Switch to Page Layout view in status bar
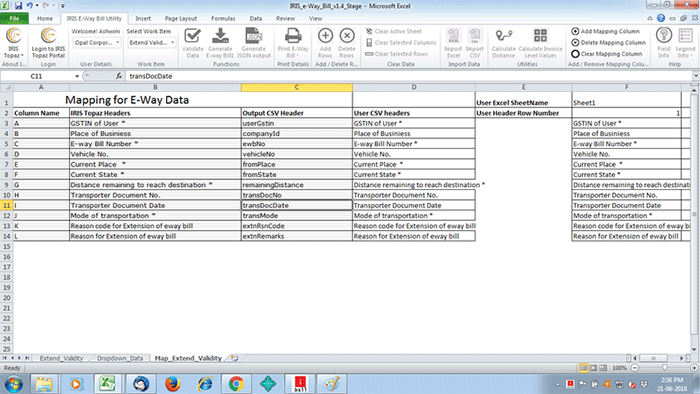This screenshot has width=700, height=394. 593,368
